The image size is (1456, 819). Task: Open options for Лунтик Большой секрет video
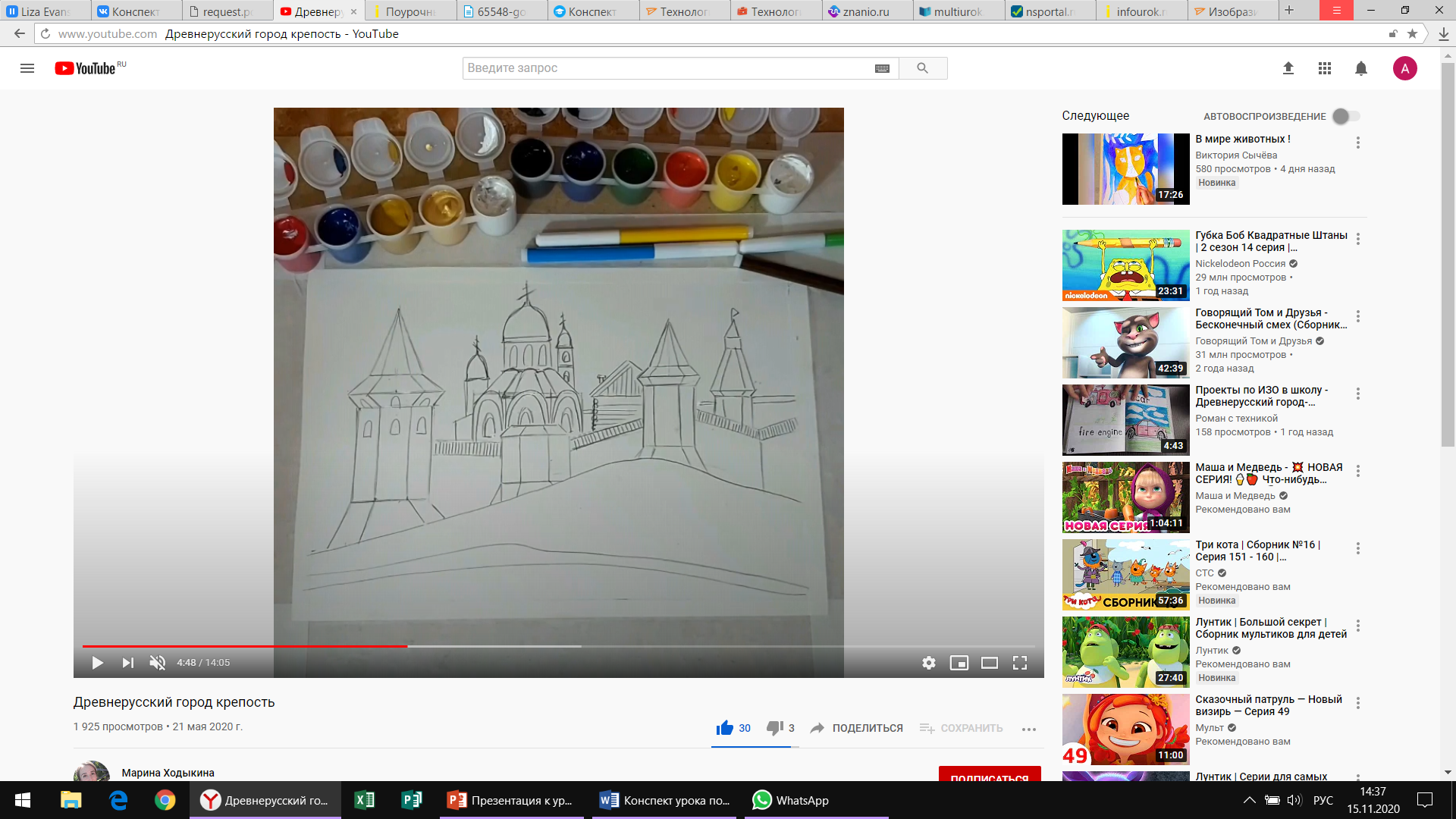[x=1357, y=626]
